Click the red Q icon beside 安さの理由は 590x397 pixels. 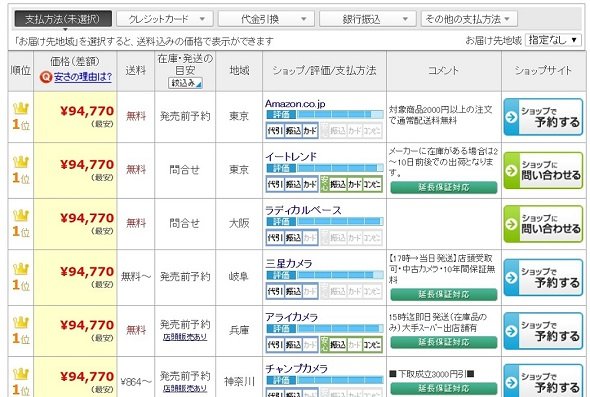46,77
